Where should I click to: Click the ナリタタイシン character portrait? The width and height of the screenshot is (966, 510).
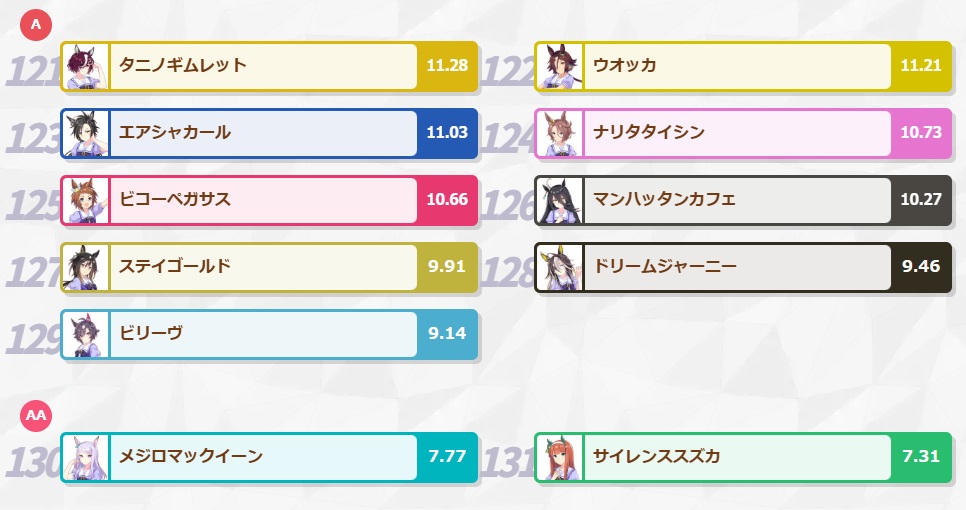coord(559,134)
